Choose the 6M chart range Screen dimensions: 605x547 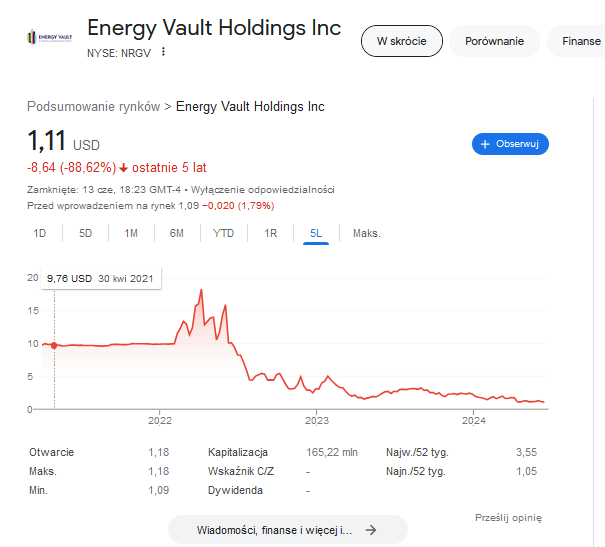click(x=177, y=233)
